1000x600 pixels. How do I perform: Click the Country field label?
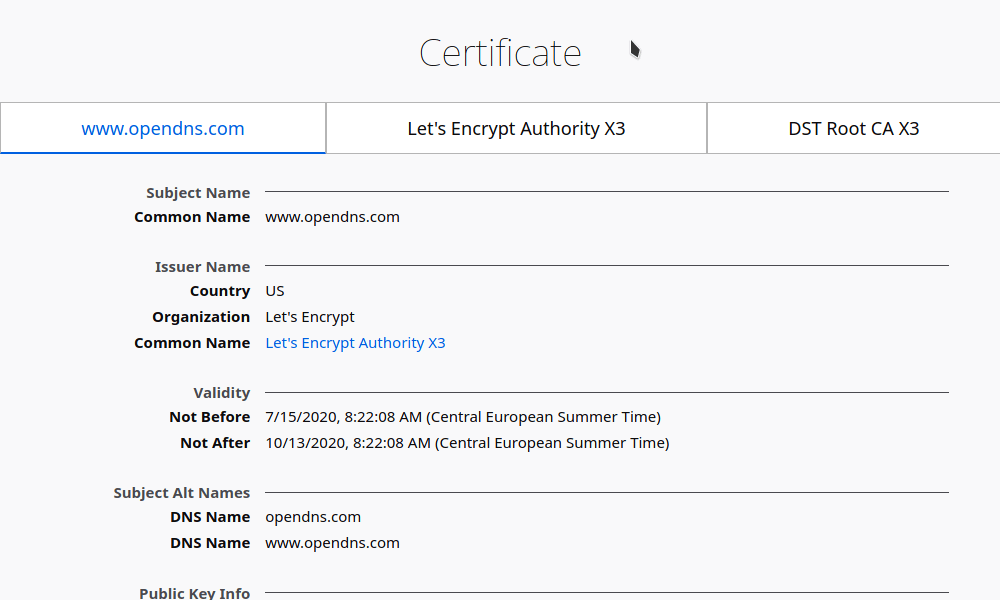pos(220,291)
